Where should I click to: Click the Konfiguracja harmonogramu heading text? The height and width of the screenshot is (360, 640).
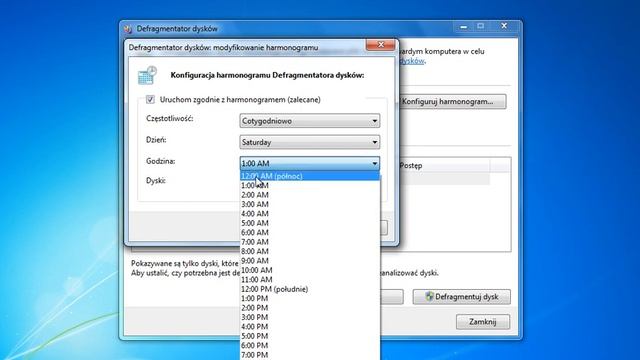(x=267, y=76)
